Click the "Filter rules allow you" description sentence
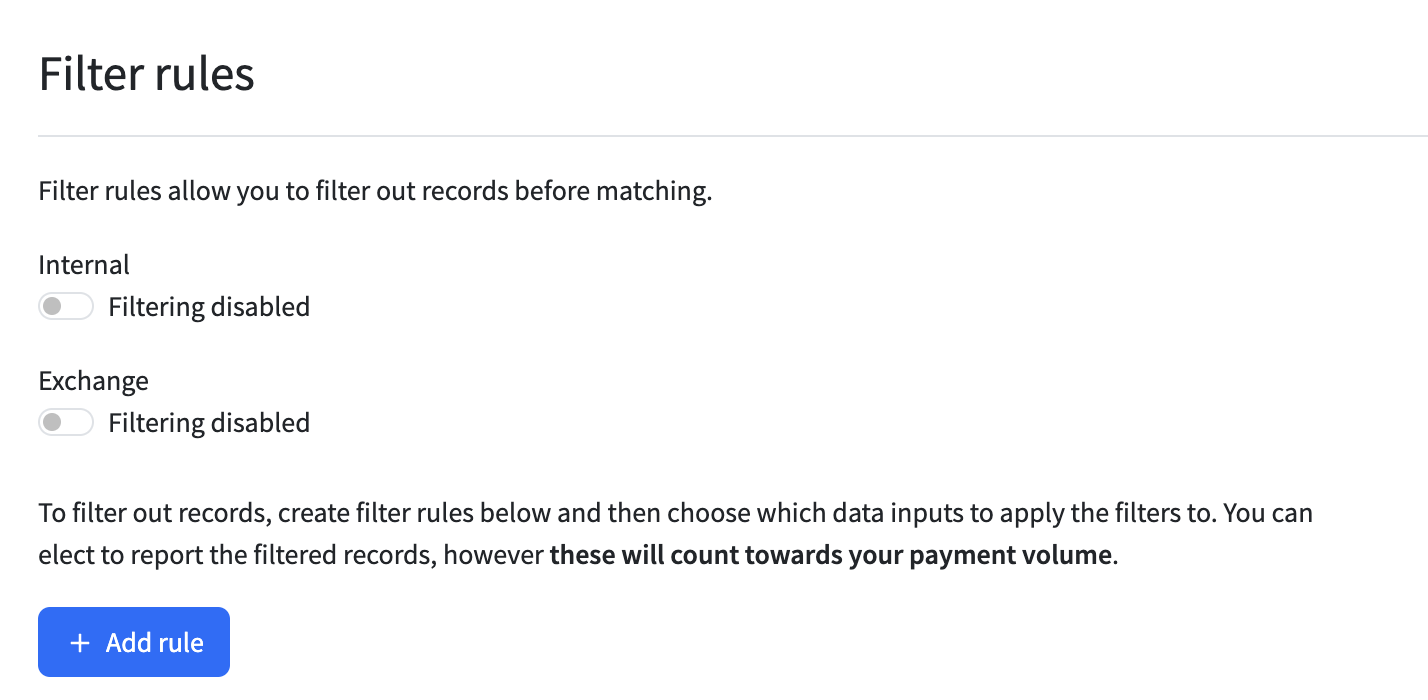Screen dimensions: 1428x700 pos(375,191)
